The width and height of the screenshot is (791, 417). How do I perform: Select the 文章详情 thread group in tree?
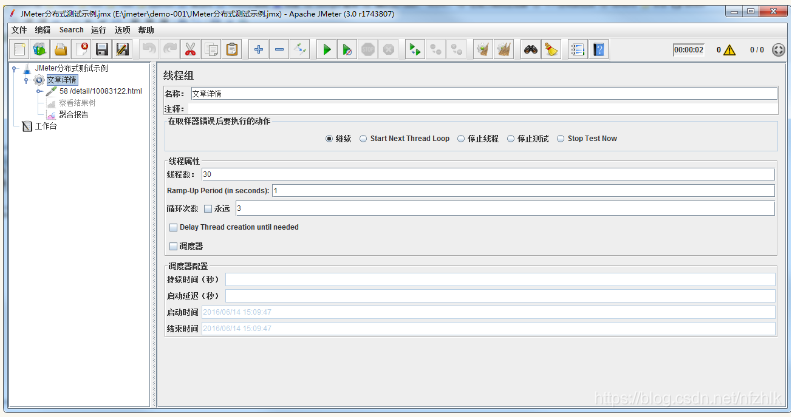click(62, 80)
